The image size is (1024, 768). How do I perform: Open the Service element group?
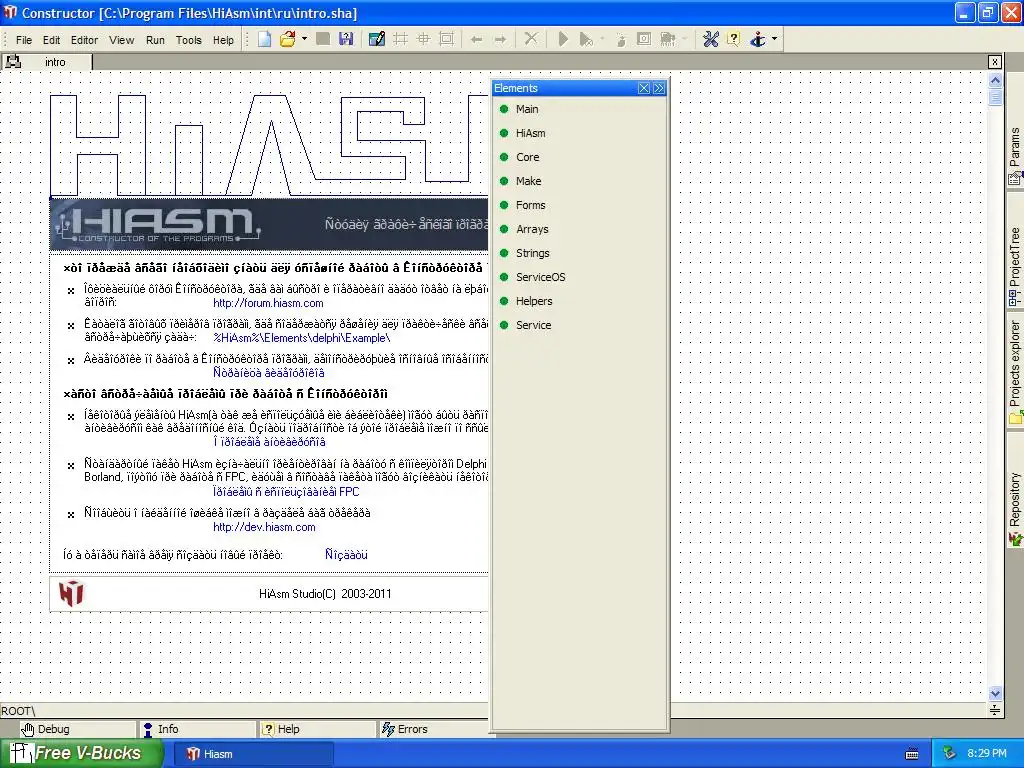point(534,325)
